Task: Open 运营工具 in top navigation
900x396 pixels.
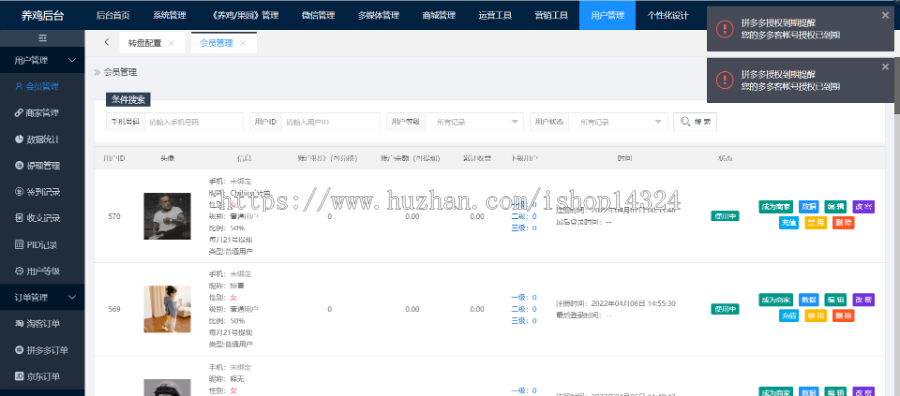Action: click(495, 15)
